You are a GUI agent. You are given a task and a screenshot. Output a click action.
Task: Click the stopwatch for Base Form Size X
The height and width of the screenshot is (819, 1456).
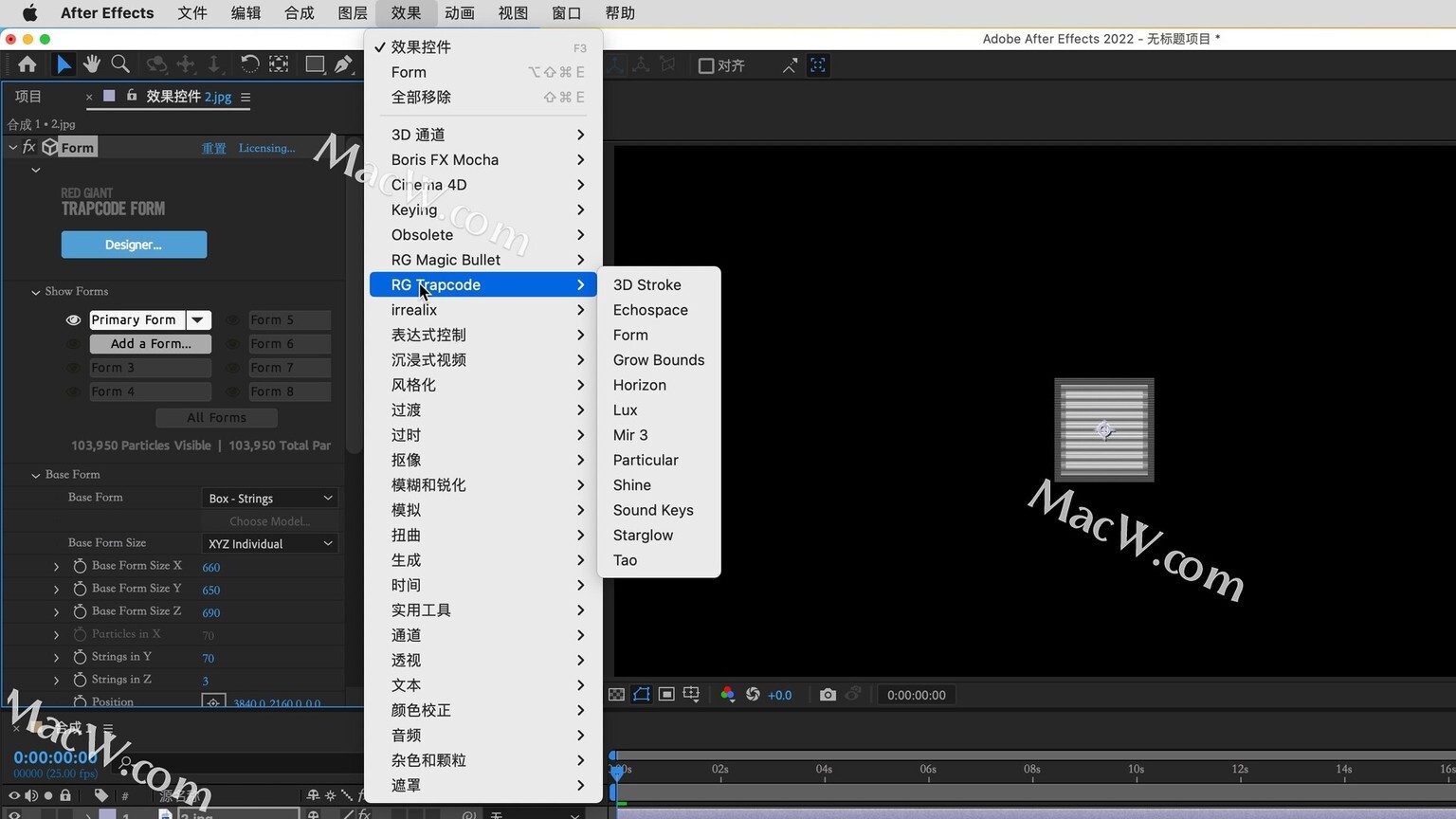pos(80,566)
